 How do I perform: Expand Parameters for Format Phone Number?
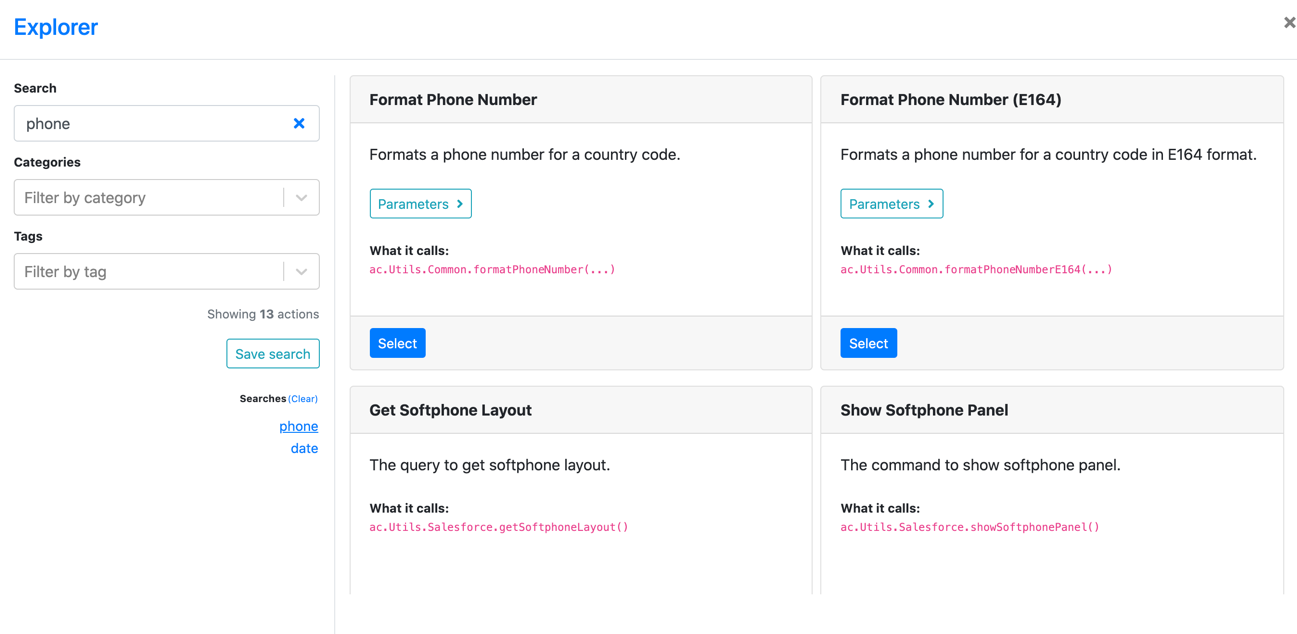pos(420,204)
